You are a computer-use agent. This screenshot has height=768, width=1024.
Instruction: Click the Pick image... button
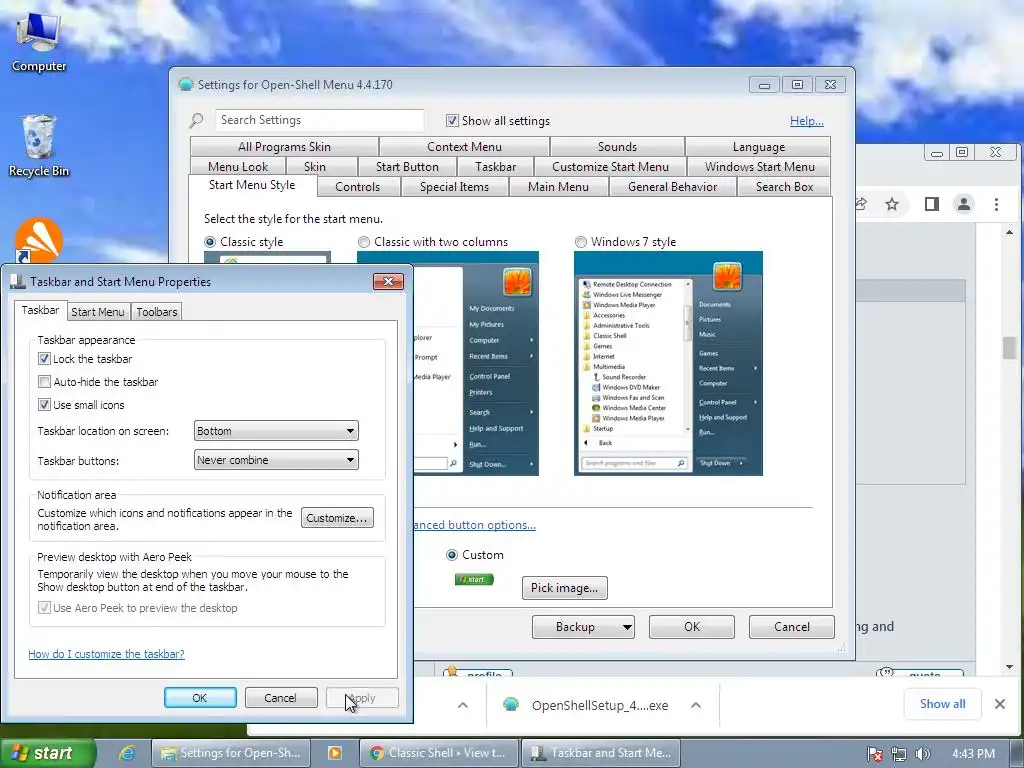[564, 588]
